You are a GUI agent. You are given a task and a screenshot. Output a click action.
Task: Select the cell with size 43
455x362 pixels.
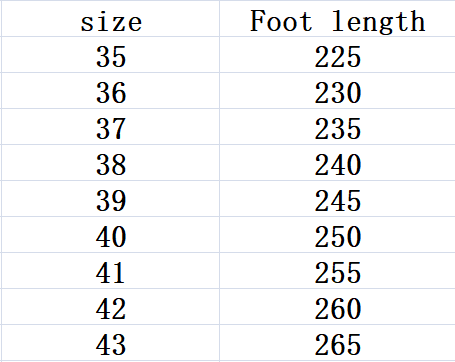point(110,343)
